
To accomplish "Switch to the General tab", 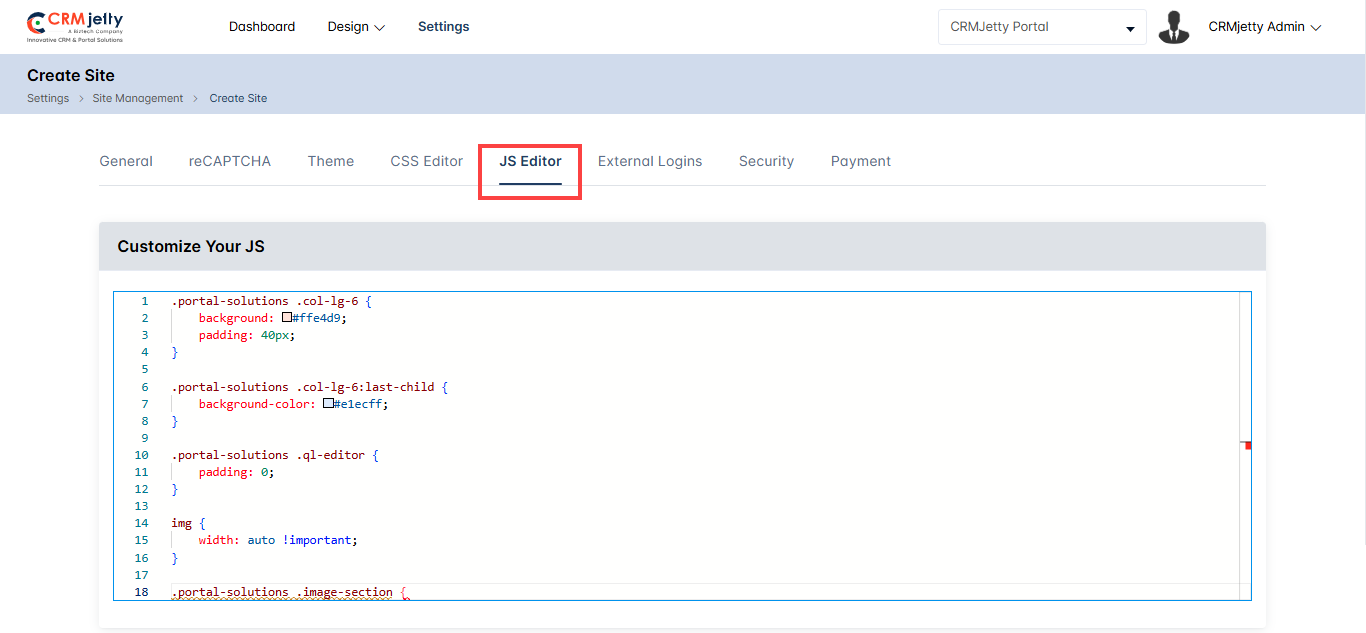I will [126, 161].
